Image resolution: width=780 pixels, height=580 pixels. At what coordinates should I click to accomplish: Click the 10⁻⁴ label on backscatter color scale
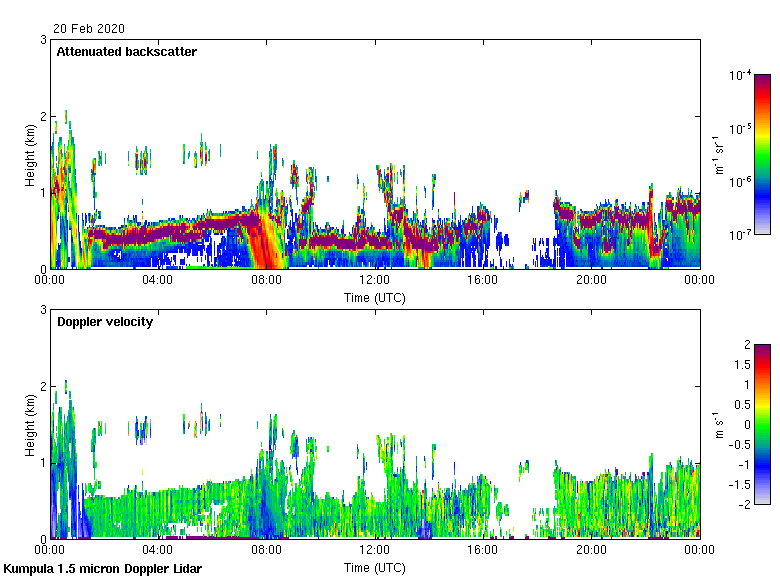(740, 76)
